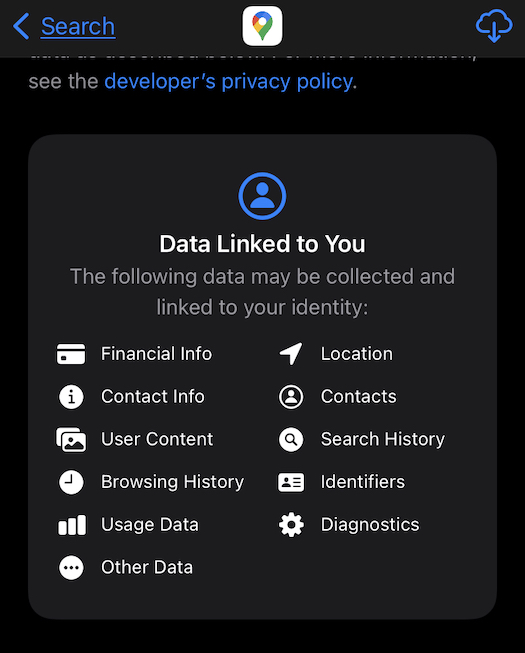The height and width of the screenshot is (653, 525).
Task: Tap the Google Maps app icon
Action: click(x=262, y=26)
